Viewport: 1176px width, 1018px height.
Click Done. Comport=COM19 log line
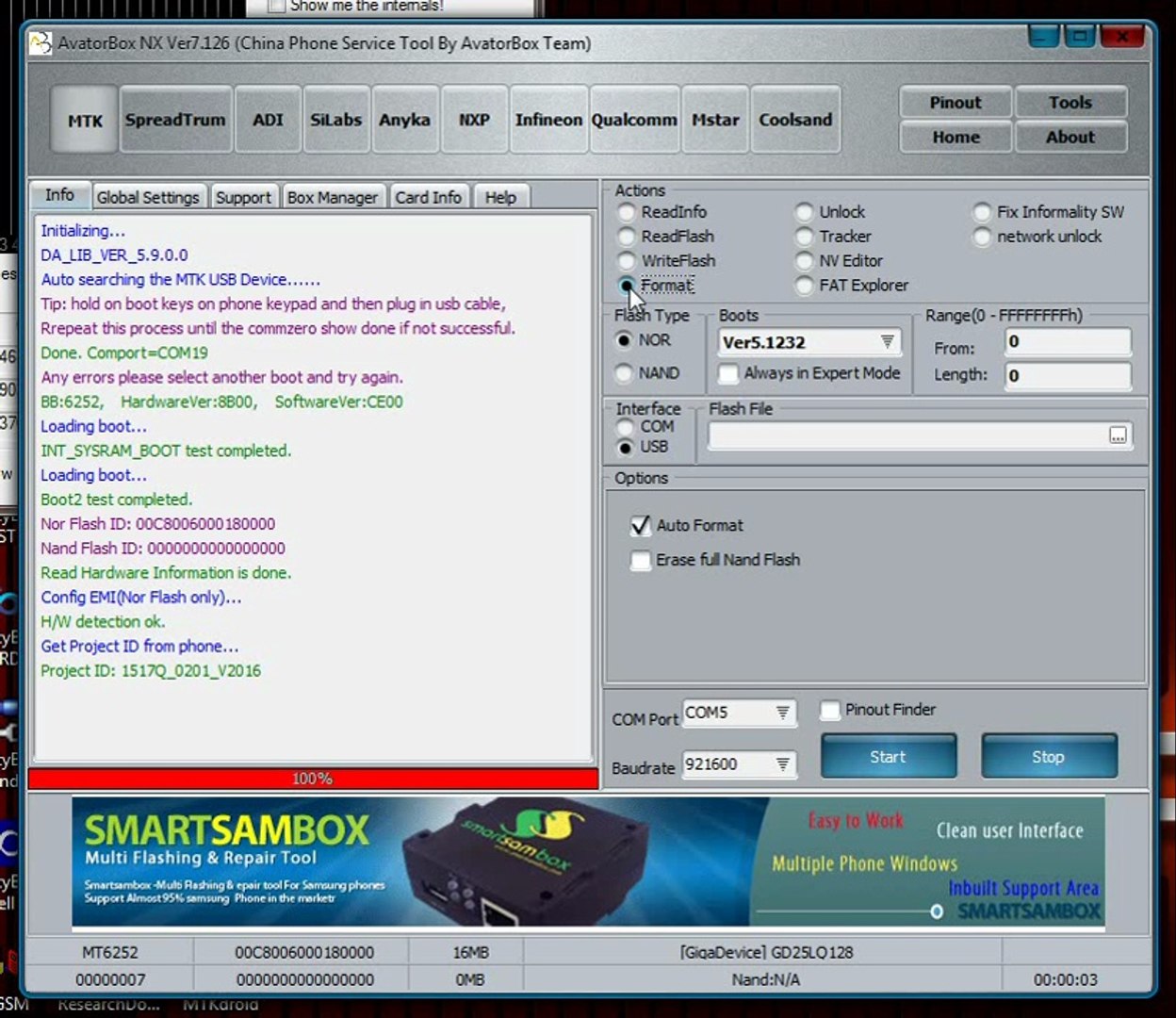(x=124, y=353)
